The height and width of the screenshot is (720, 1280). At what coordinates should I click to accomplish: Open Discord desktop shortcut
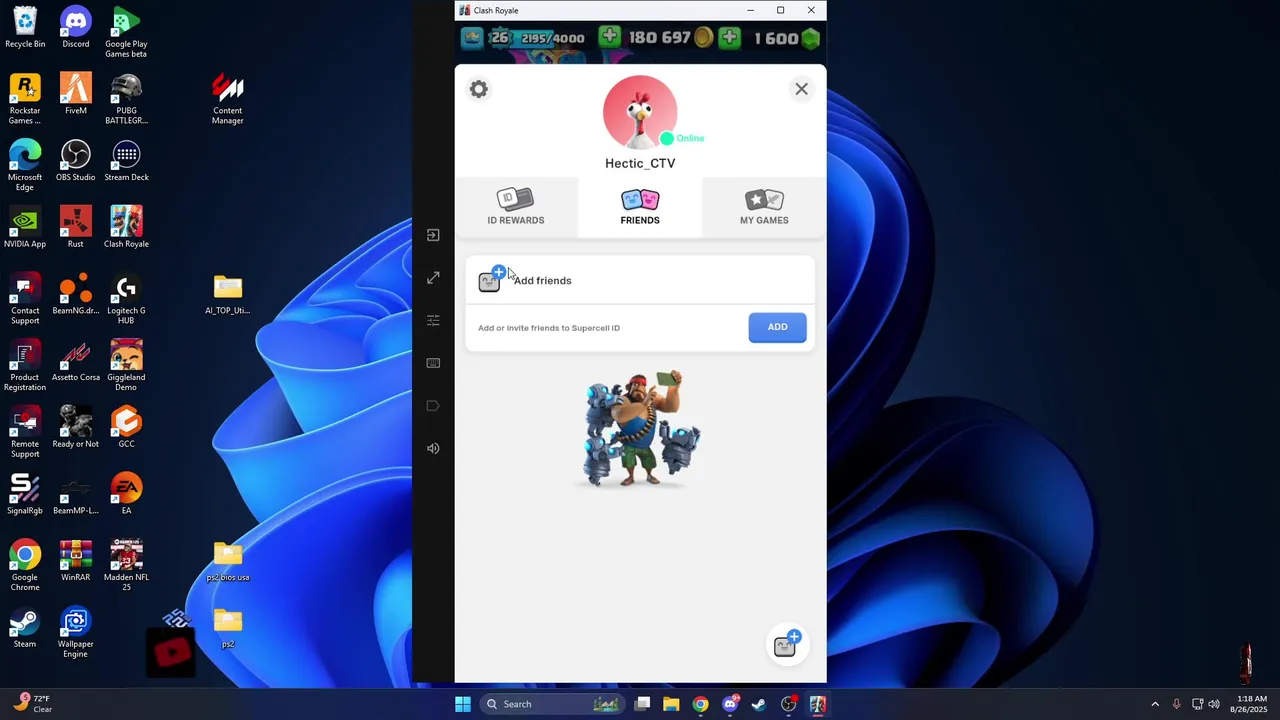pyautogui.click(x=76, y=27)
